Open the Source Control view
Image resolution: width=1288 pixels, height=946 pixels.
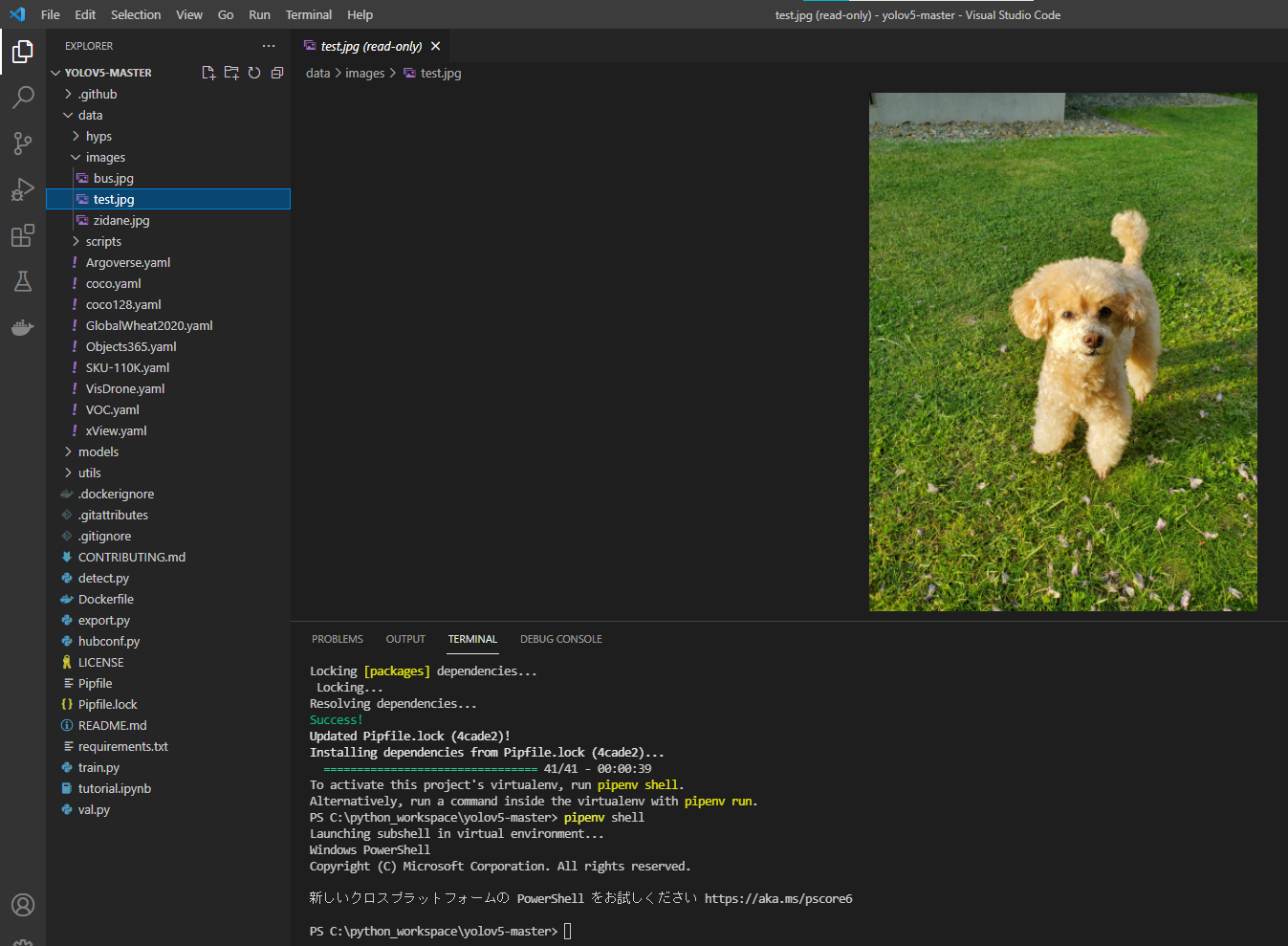(23, 143)
